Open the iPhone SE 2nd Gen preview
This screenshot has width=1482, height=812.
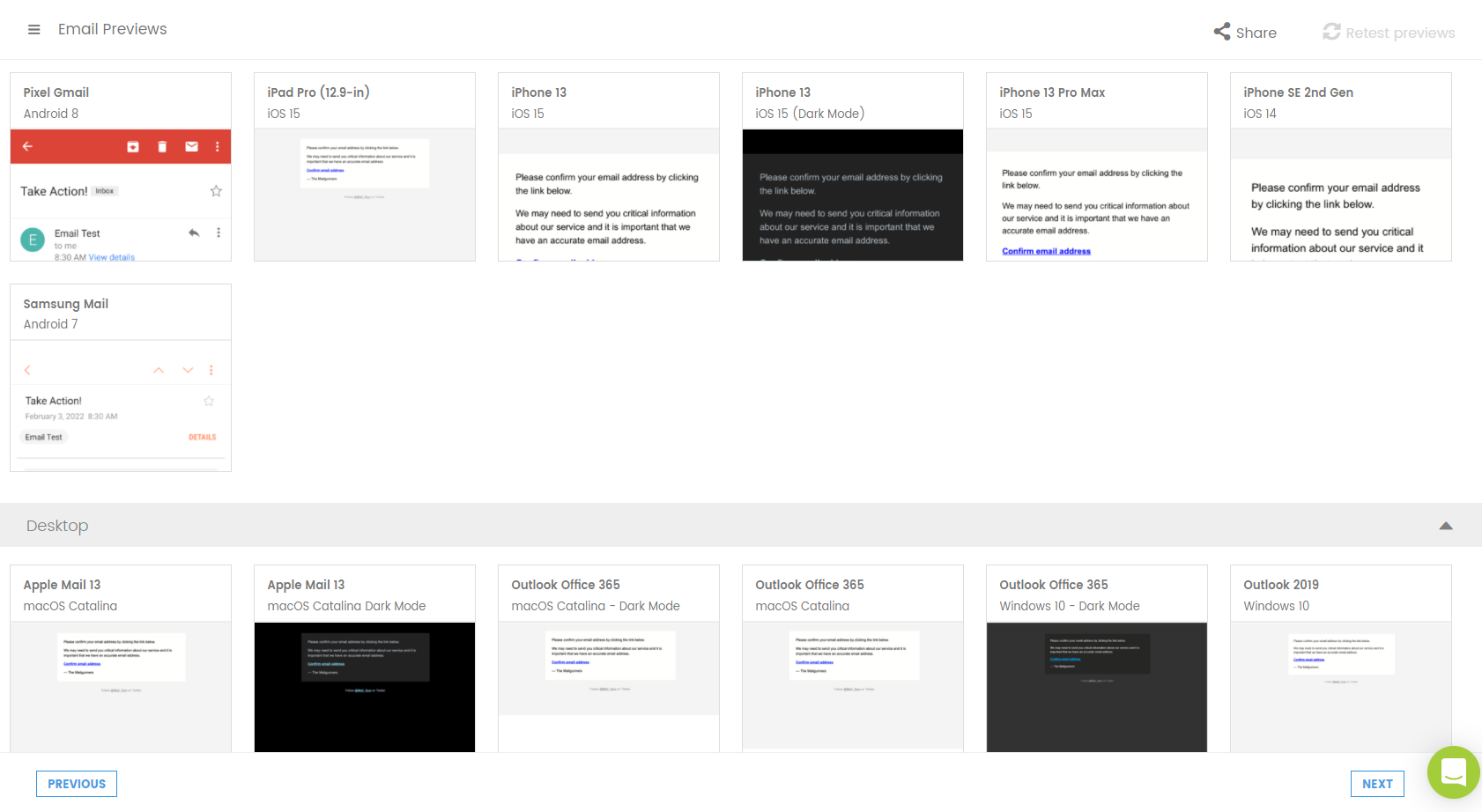point(1341,167)
